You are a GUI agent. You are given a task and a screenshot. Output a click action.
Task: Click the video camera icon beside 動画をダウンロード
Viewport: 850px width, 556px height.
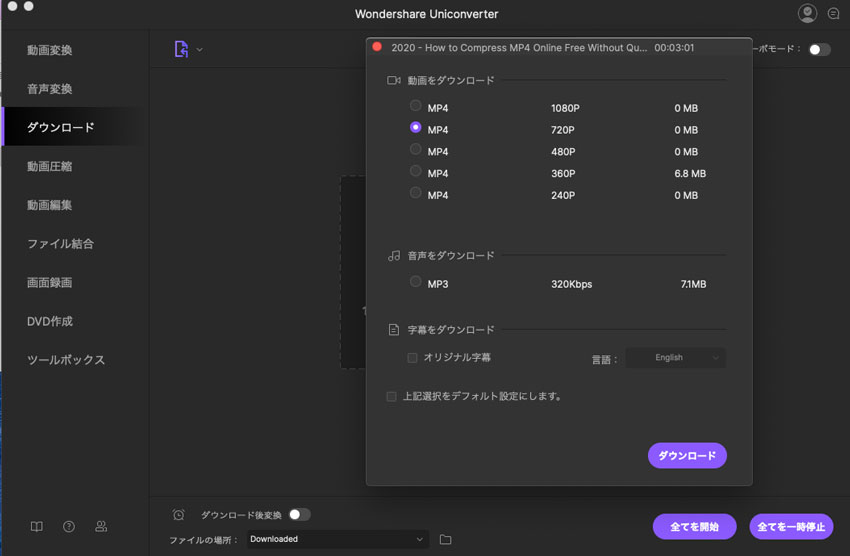pos(394,80)
